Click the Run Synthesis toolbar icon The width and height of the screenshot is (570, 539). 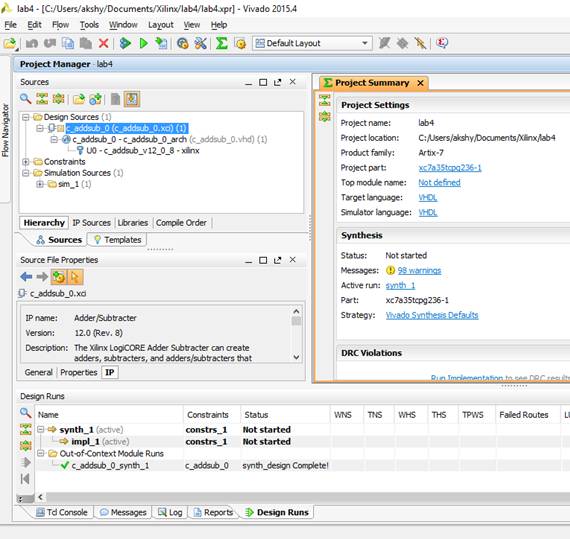tap(125, 43)
